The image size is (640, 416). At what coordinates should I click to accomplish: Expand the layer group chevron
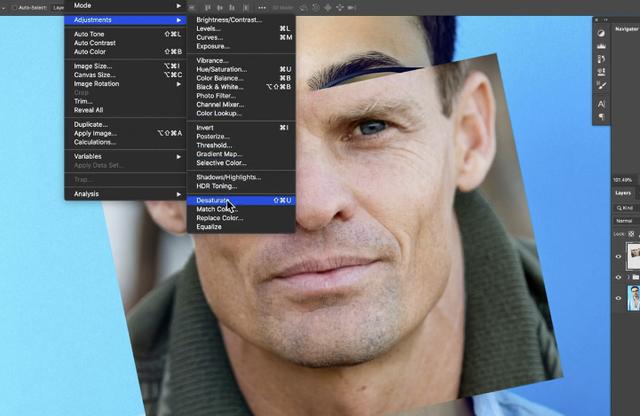[628, 277]
